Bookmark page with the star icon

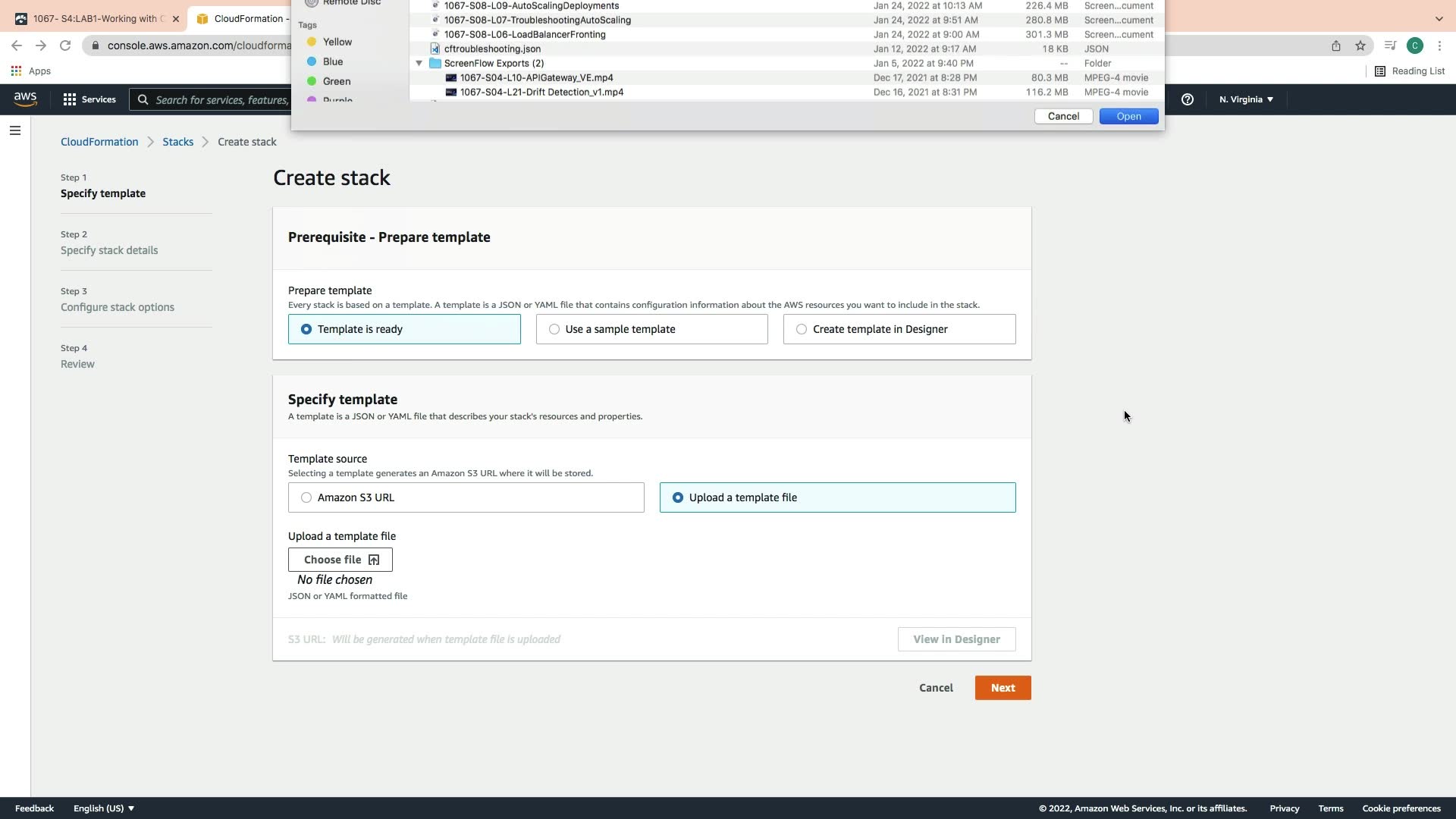click(1360, 45)
